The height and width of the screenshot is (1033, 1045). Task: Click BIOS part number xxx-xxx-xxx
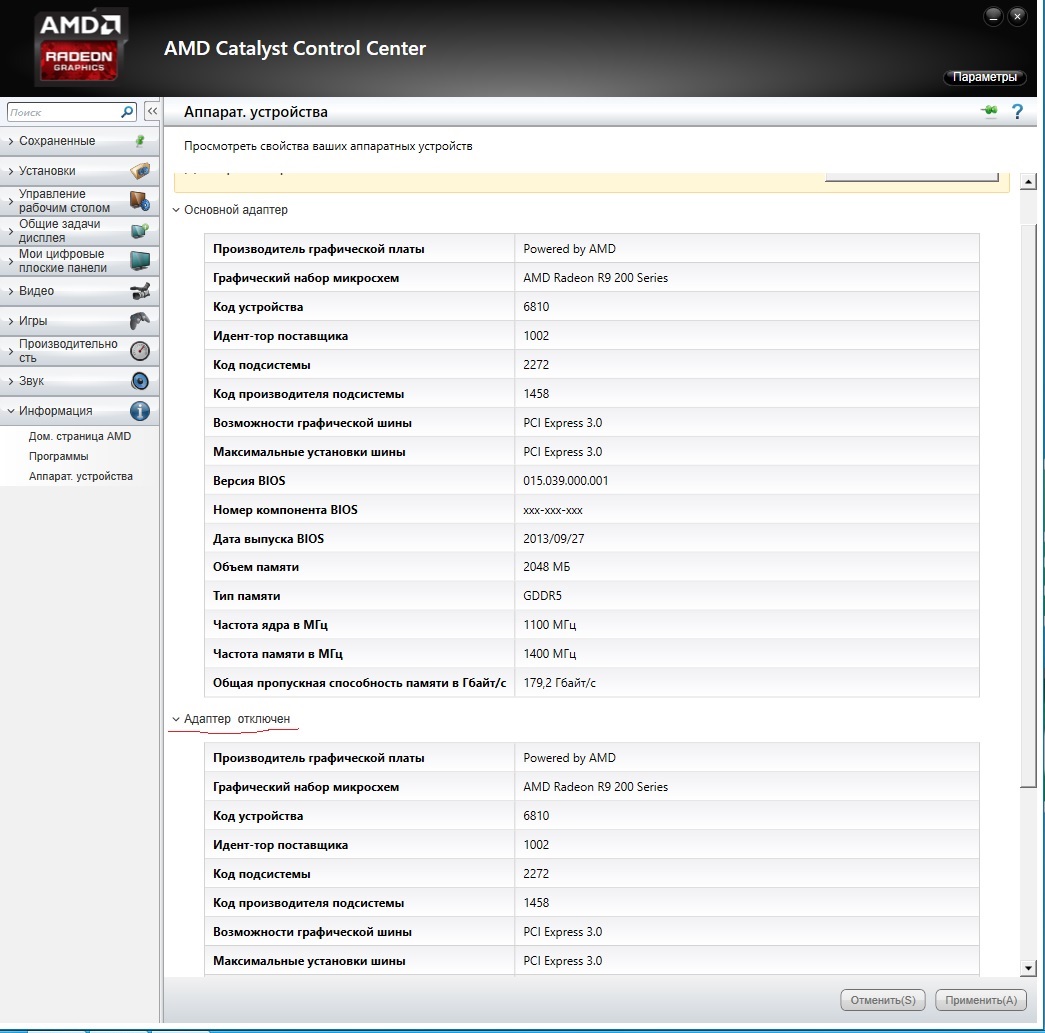point(552,510)
